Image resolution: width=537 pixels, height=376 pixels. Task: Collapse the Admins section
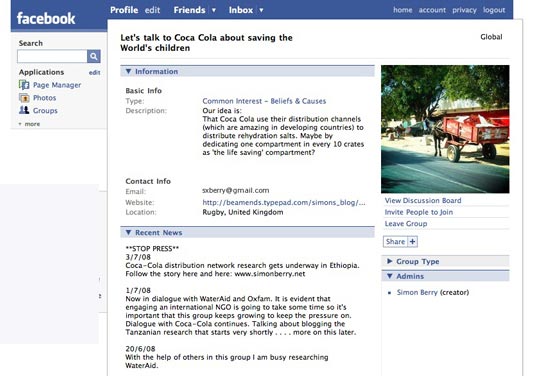point(389,276)
